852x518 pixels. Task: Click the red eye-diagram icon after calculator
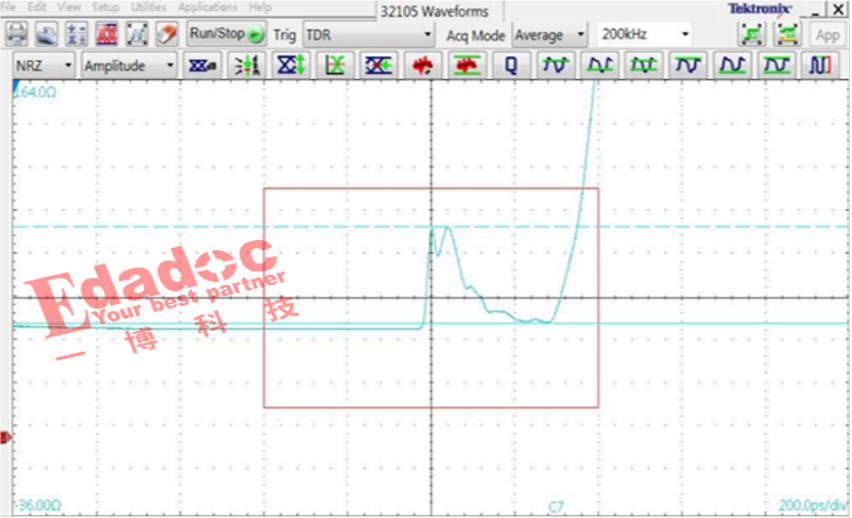107,34
